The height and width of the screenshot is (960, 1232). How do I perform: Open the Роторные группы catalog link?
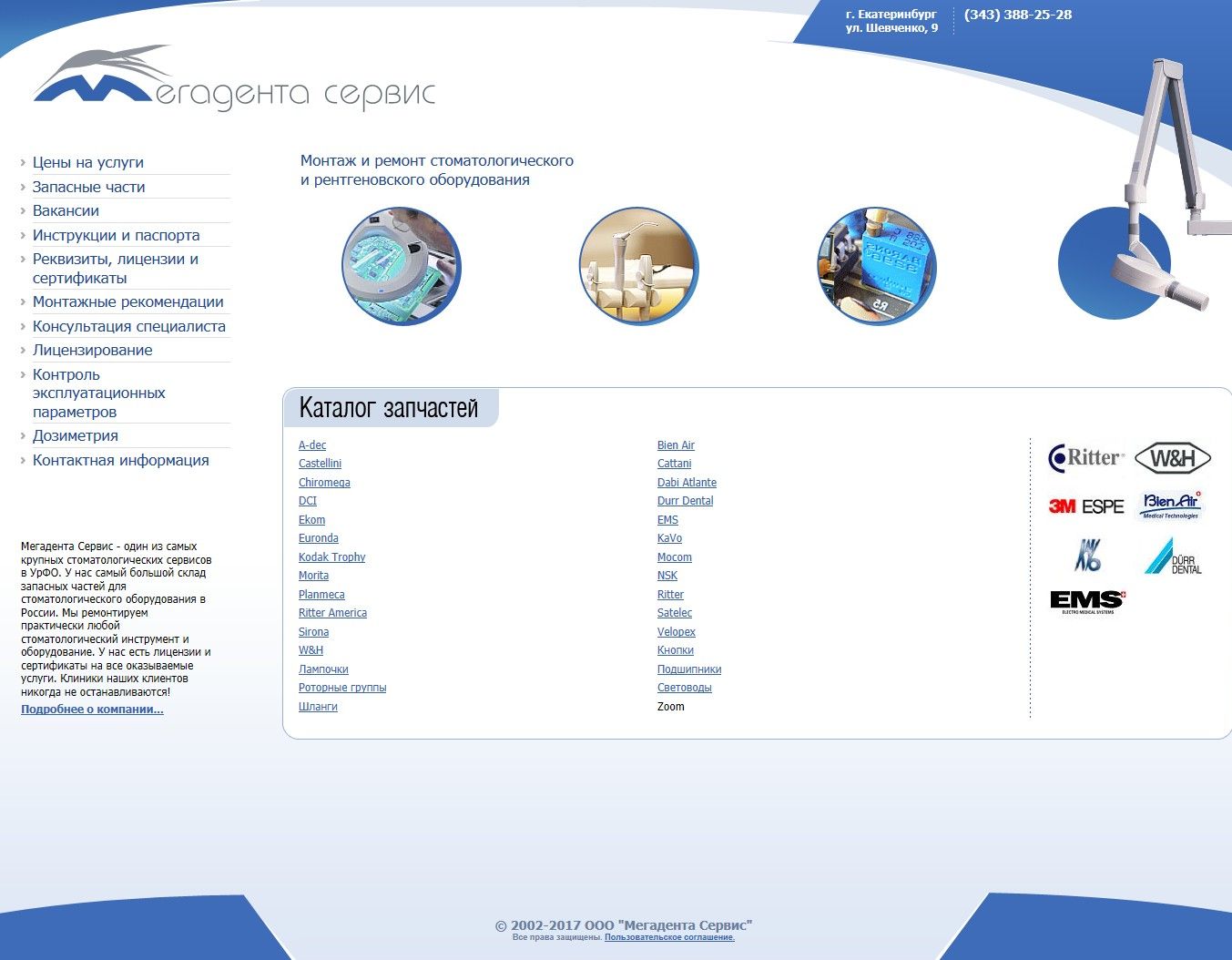[x=342, y=688]
